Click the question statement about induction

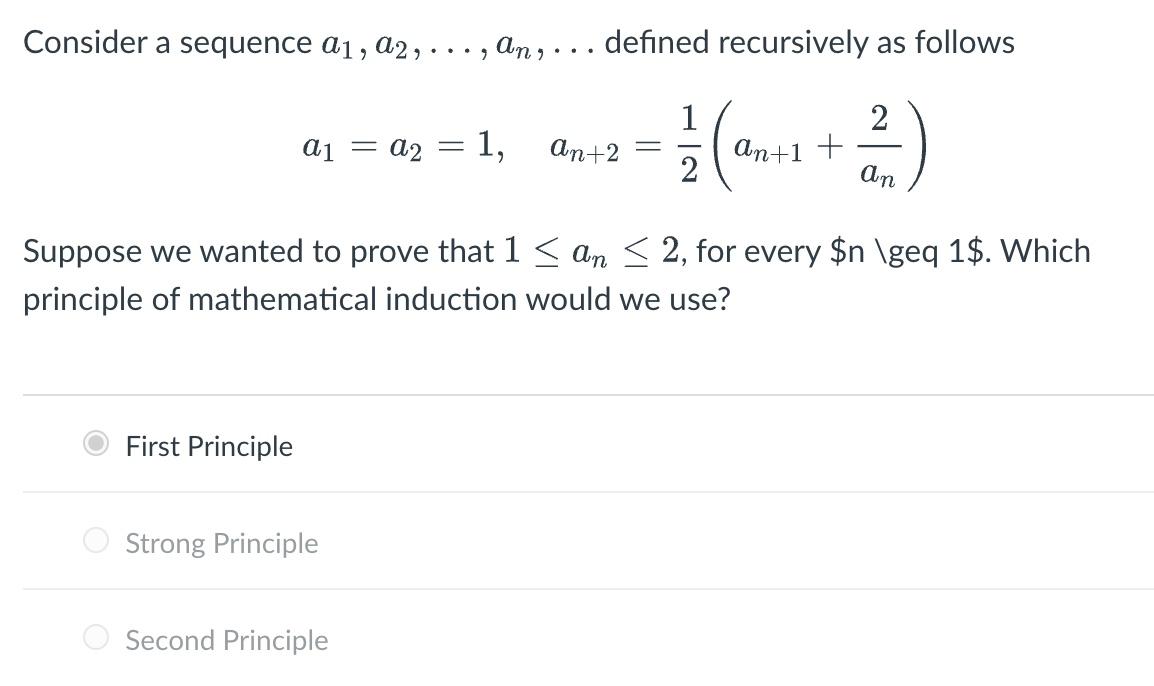click(556, 274)
